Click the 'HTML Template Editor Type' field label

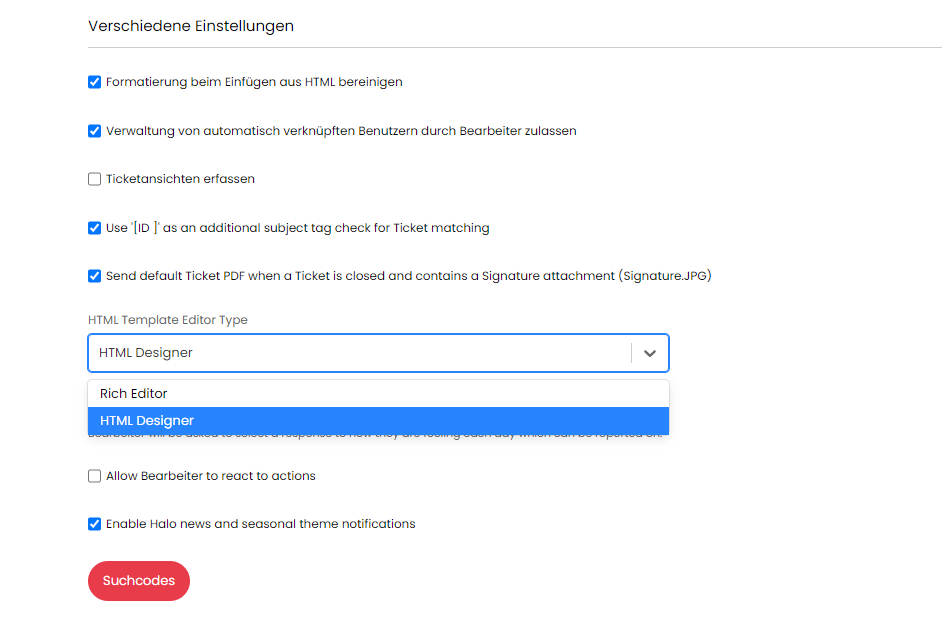tap(168, 320)
